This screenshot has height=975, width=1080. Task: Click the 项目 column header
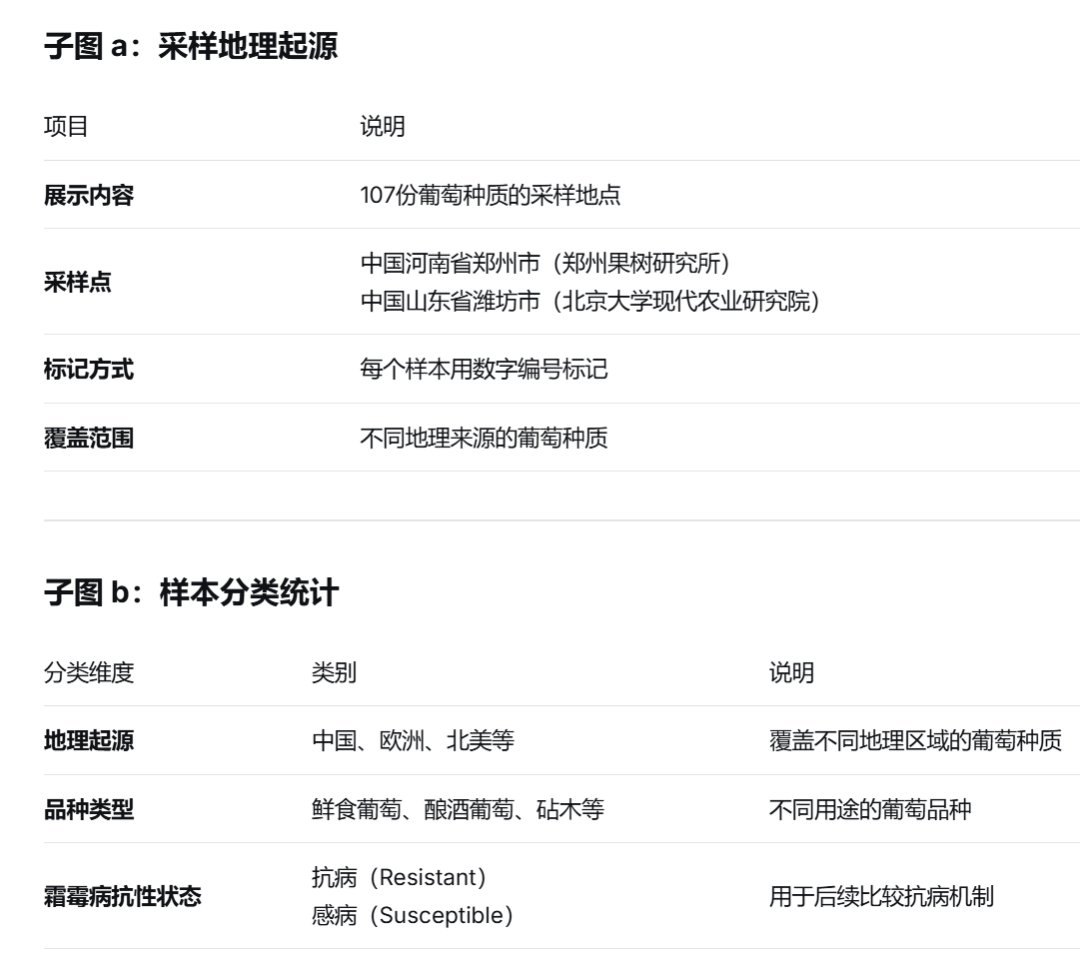(x=66, y=127)
